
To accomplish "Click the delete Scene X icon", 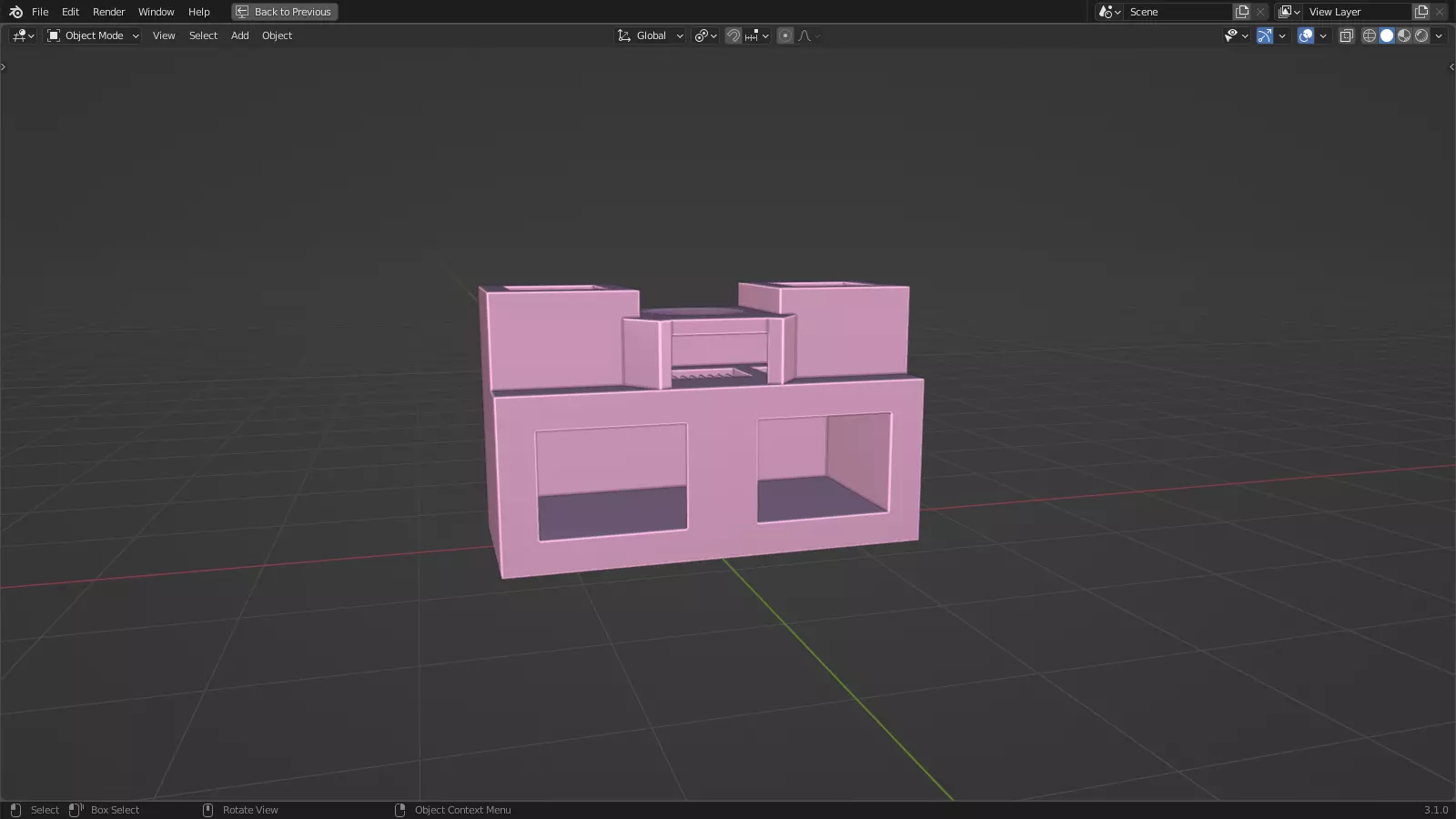I will click(x=1260, y=12).
